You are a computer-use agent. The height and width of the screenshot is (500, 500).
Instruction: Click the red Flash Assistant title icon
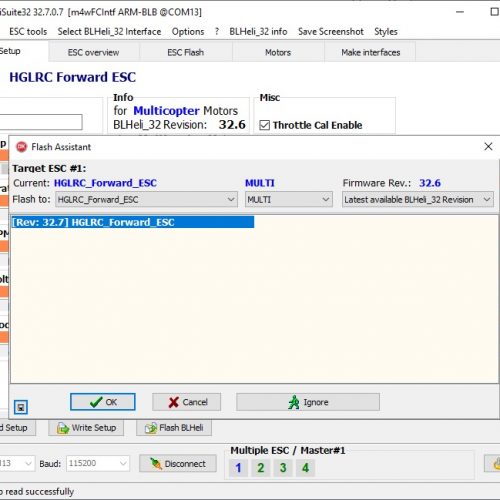click(x=22, y=147)
